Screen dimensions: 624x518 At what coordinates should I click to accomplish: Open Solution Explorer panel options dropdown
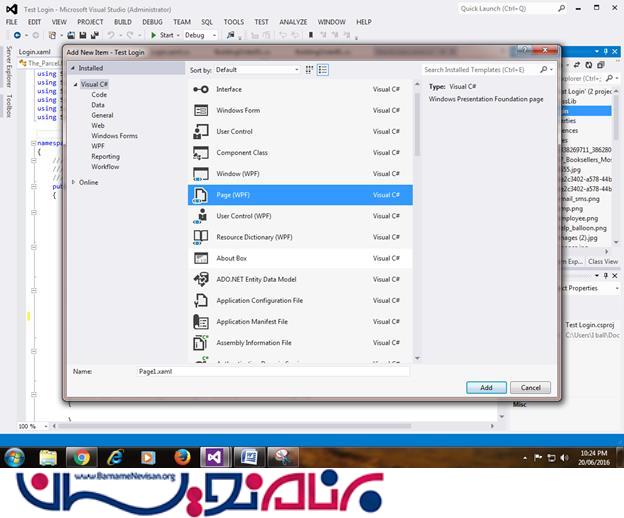(x=597, y=51)
